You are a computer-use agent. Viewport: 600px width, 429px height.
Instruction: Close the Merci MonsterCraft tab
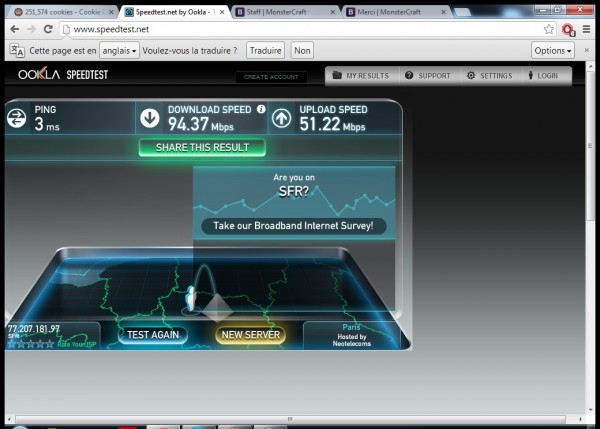pos(443,12)
